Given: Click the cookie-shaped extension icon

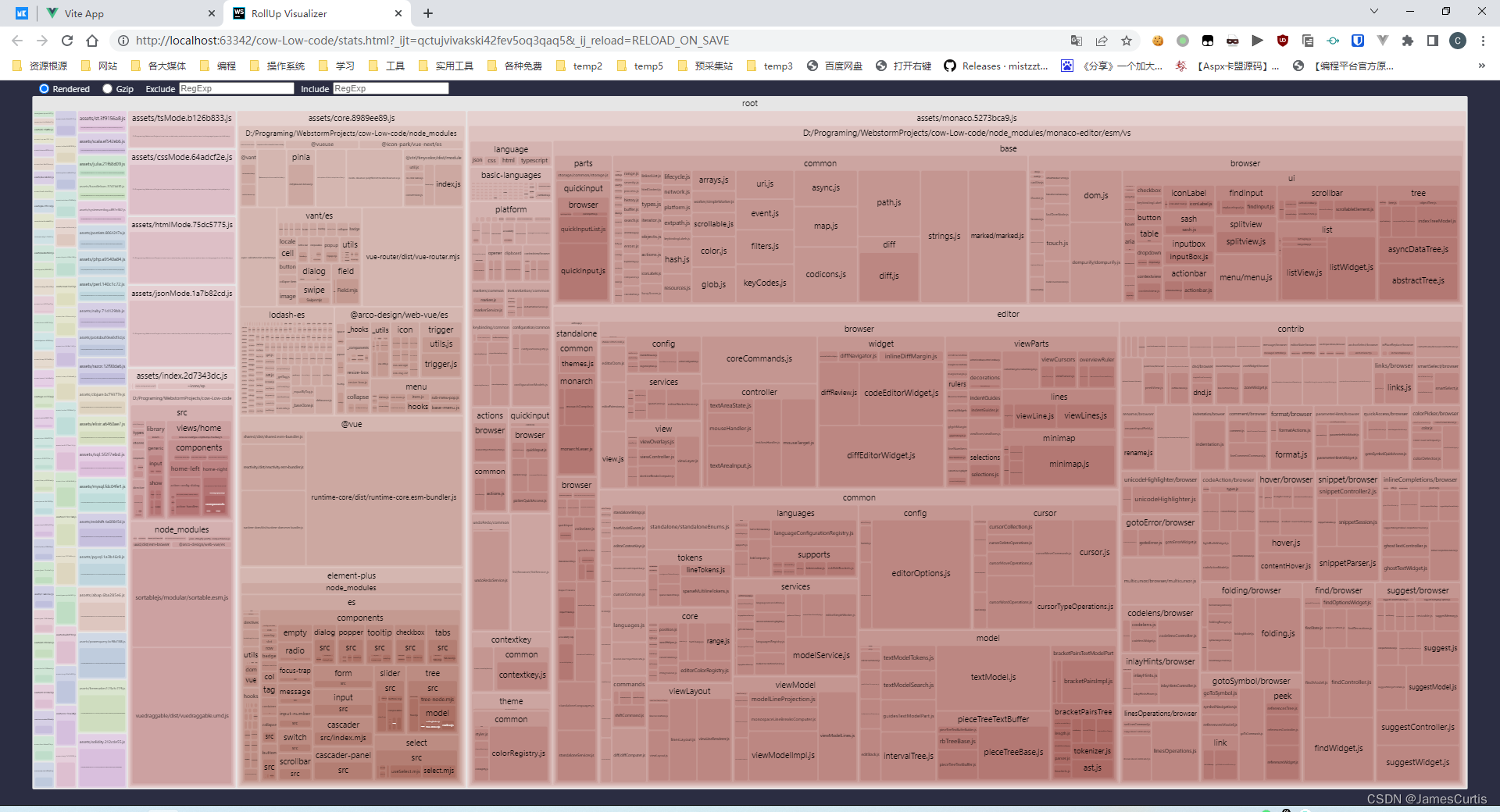Looking at the screenshot, I should tap(1158, 41).
